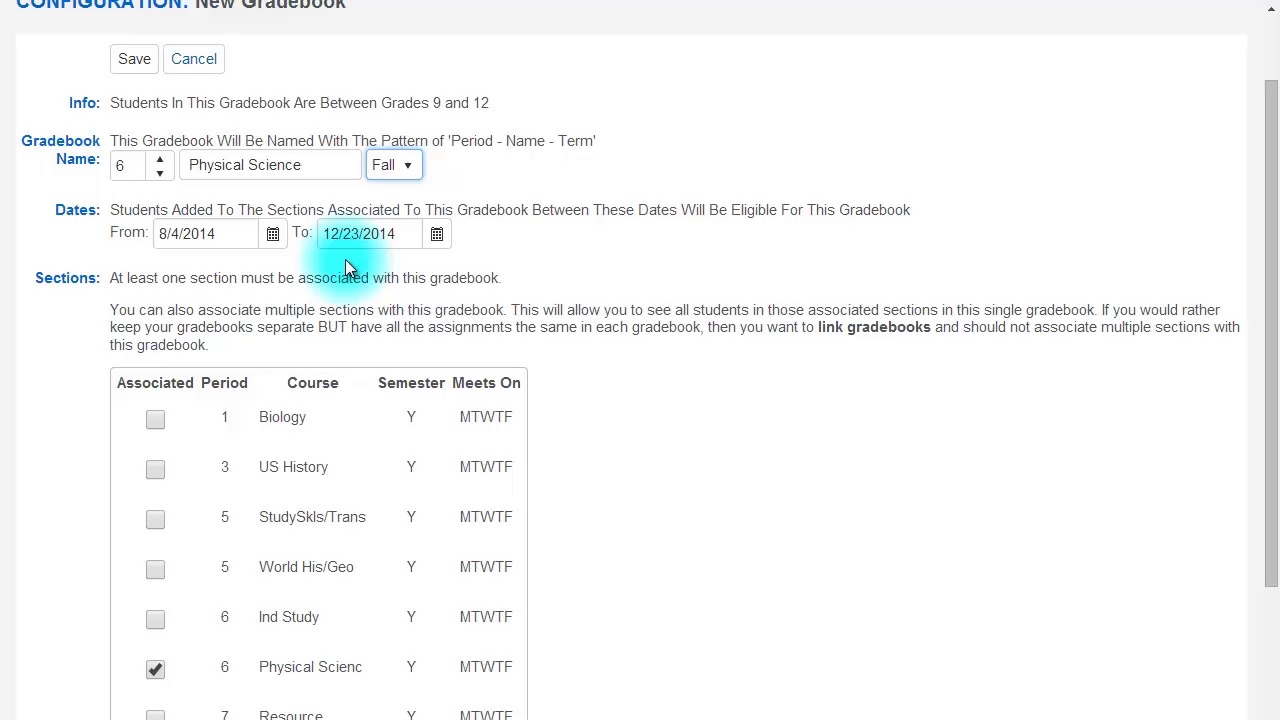The image size is (1280, 720).
Task: Check the Biology section checkbox
Action: 155,419
